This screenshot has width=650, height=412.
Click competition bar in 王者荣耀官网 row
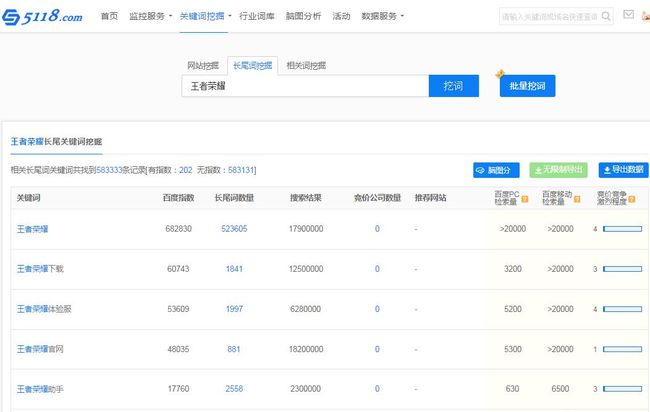[x=622, y=349]
